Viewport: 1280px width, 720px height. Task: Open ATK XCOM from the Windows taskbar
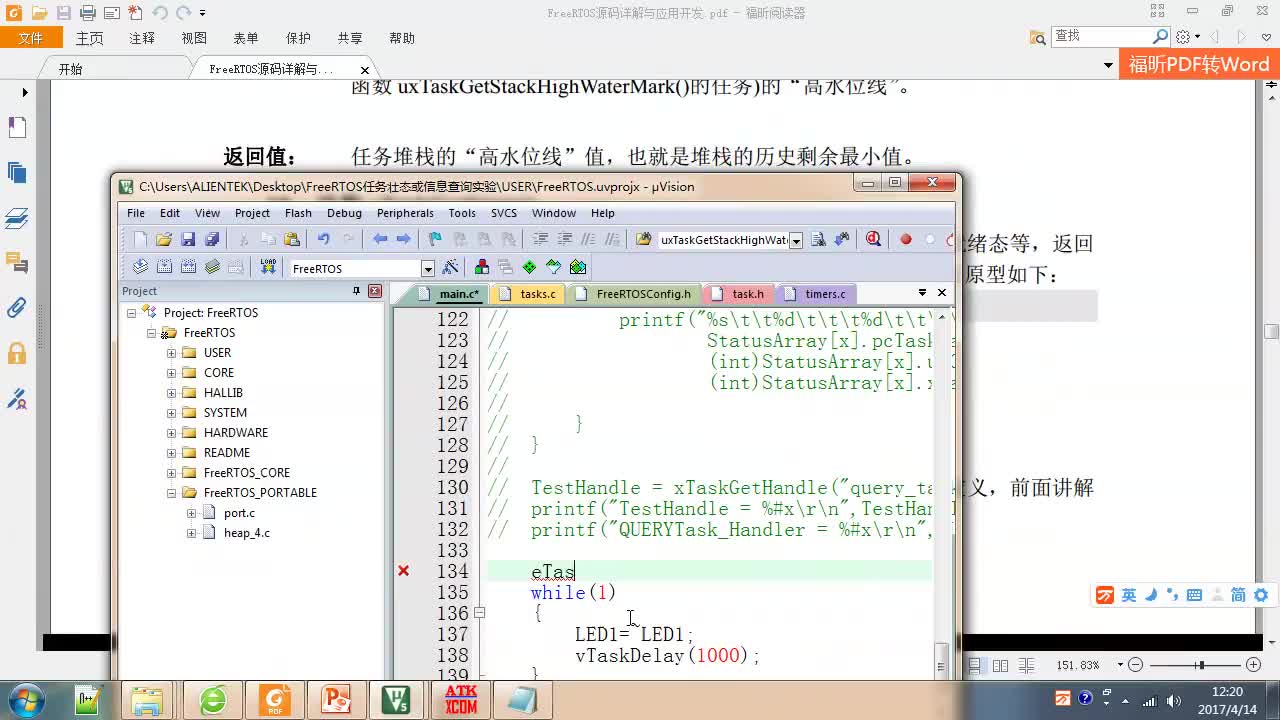pyautogui.click(x=460, y=699)
